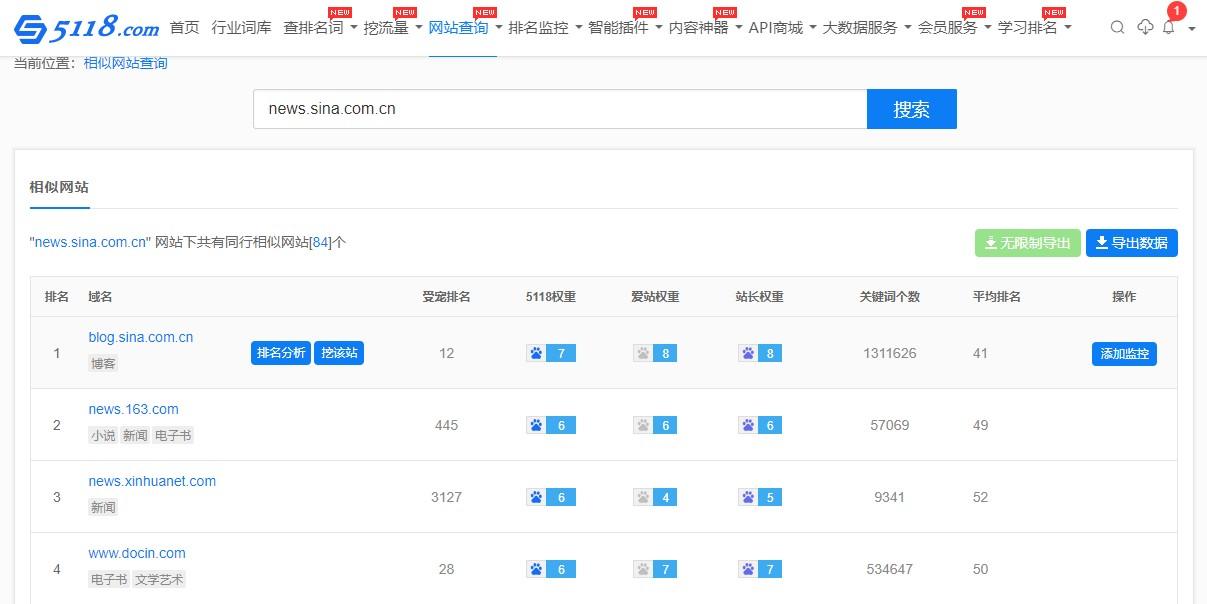Click the 无限制导出 export button
This screenshot has width=1207, height=604.
click(1028, 243)
